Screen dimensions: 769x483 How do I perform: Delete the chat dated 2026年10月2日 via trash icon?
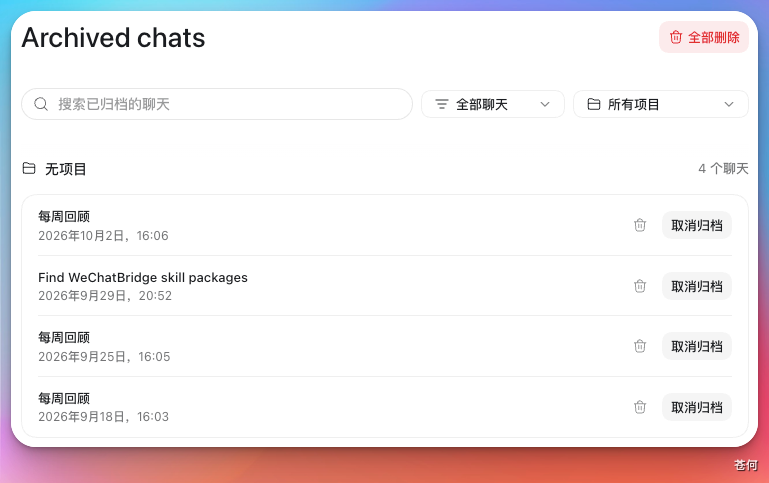[x=640, y=225]
